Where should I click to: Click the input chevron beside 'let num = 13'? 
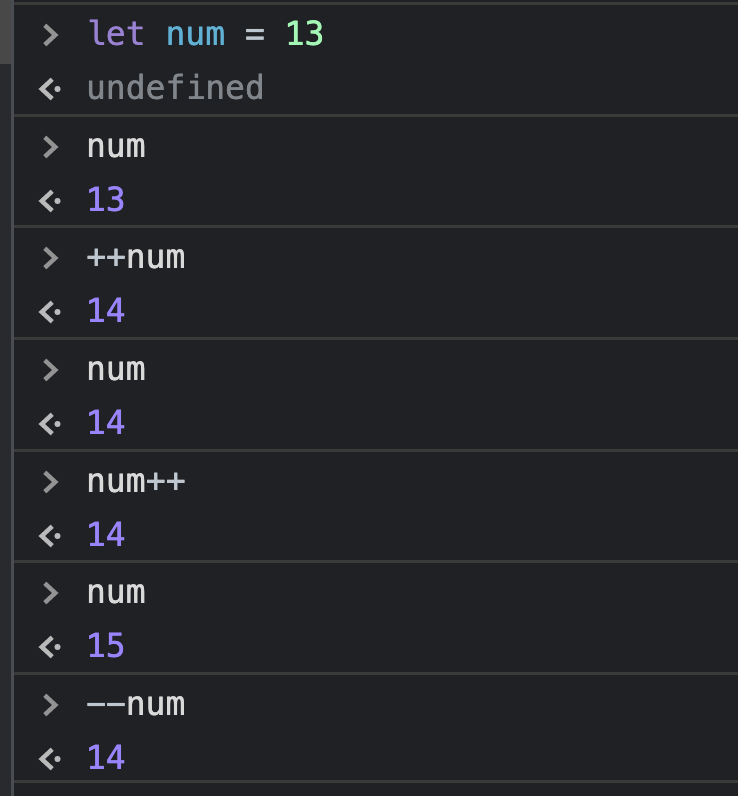coord(51,35)
